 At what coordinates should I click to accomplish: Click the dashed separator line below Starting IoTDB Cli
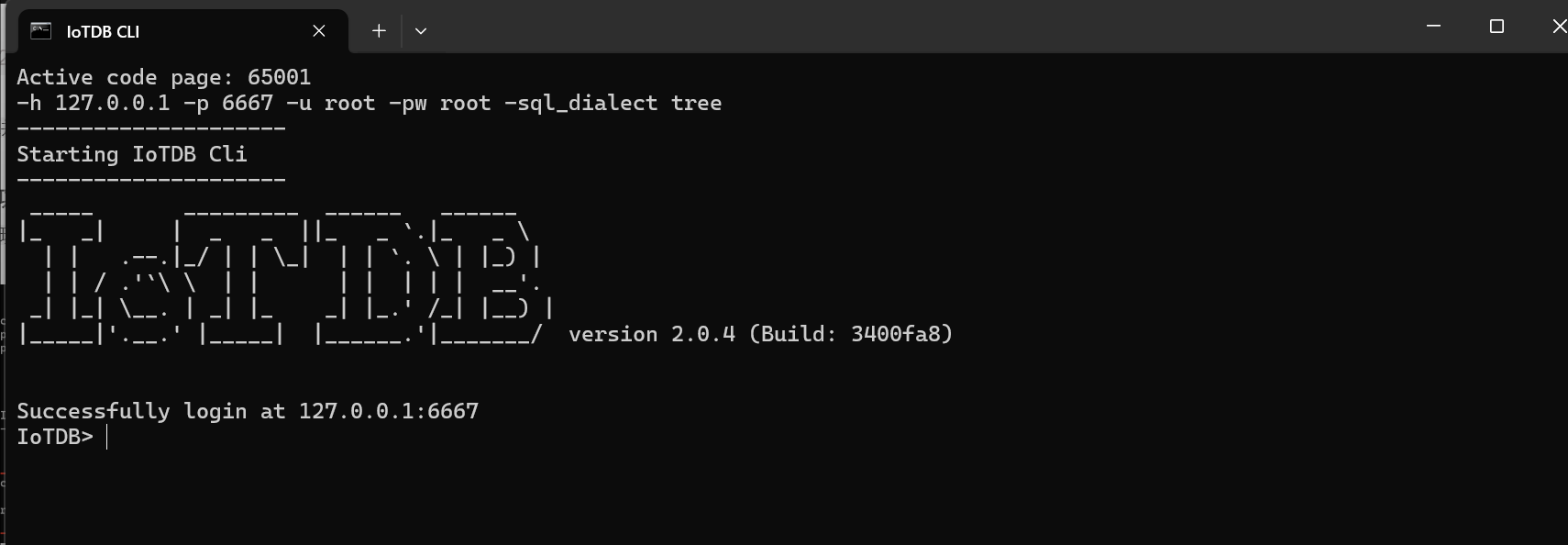click(151, 180)
